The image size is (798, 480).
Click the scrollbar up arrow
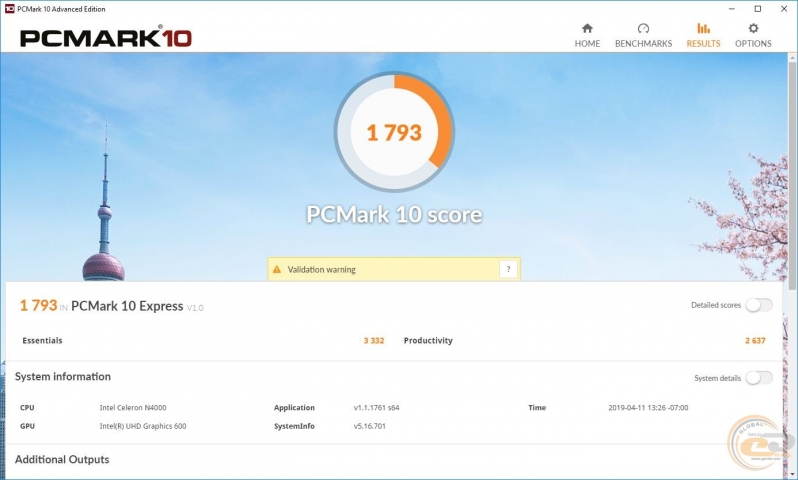click(x=792, y=58)
